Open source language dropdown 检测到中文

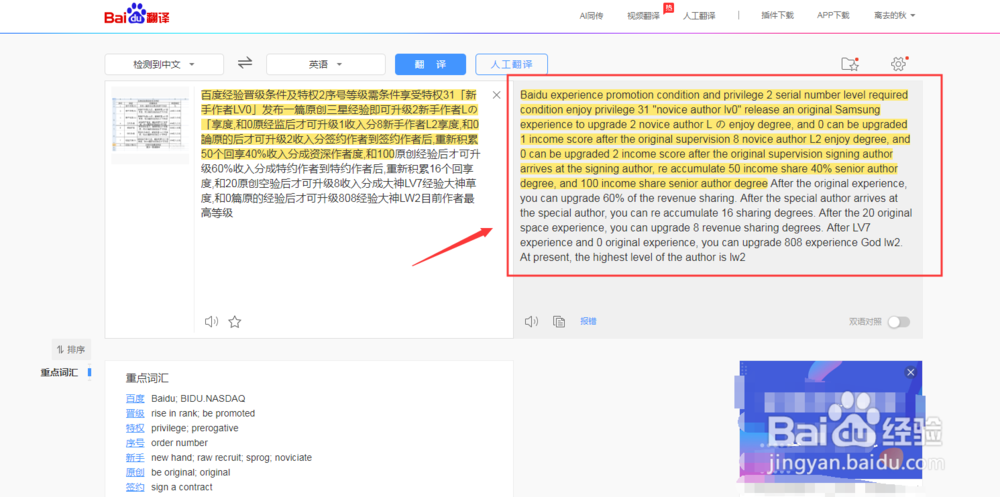(x=164, y=64)
